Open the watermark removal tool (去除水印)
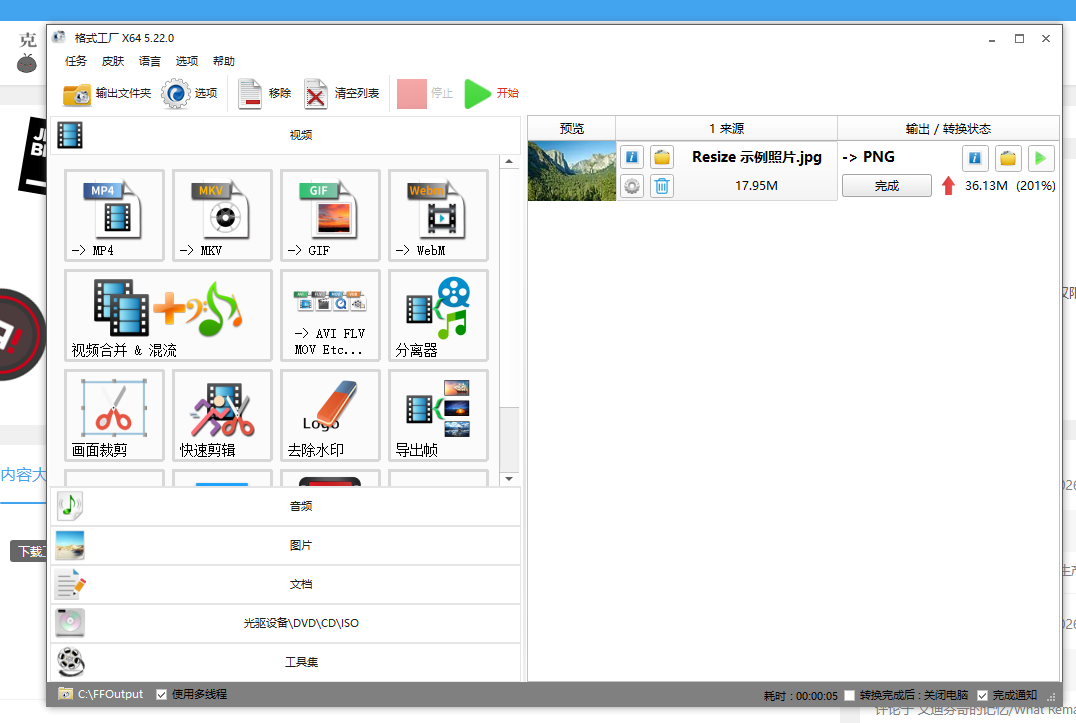The height and width of the screenshot is (723, 1076). (330, 415)
